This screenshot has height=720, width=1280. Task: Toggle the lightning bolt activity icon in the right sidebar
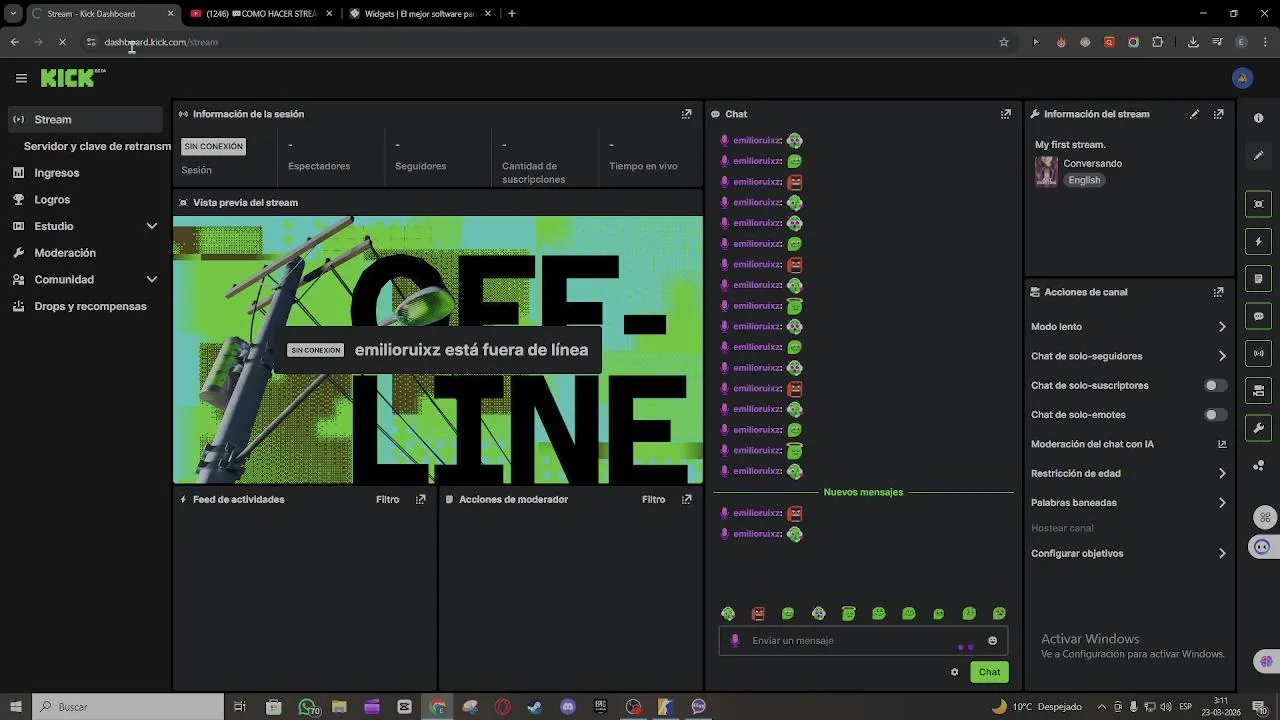click(x=1258, y=241)
